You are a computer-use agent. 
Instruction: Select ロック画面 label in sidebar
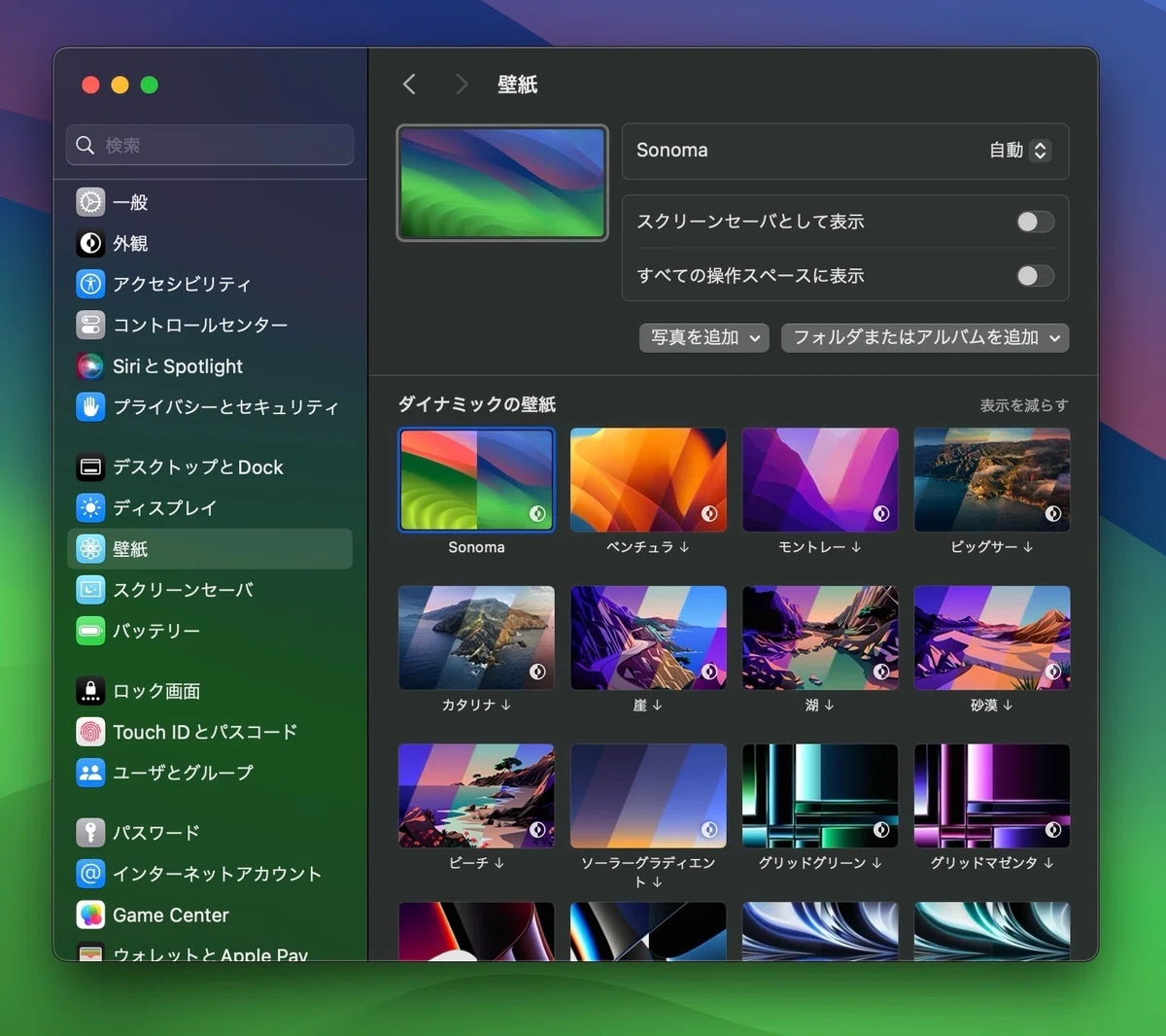(x=156, y=691)
